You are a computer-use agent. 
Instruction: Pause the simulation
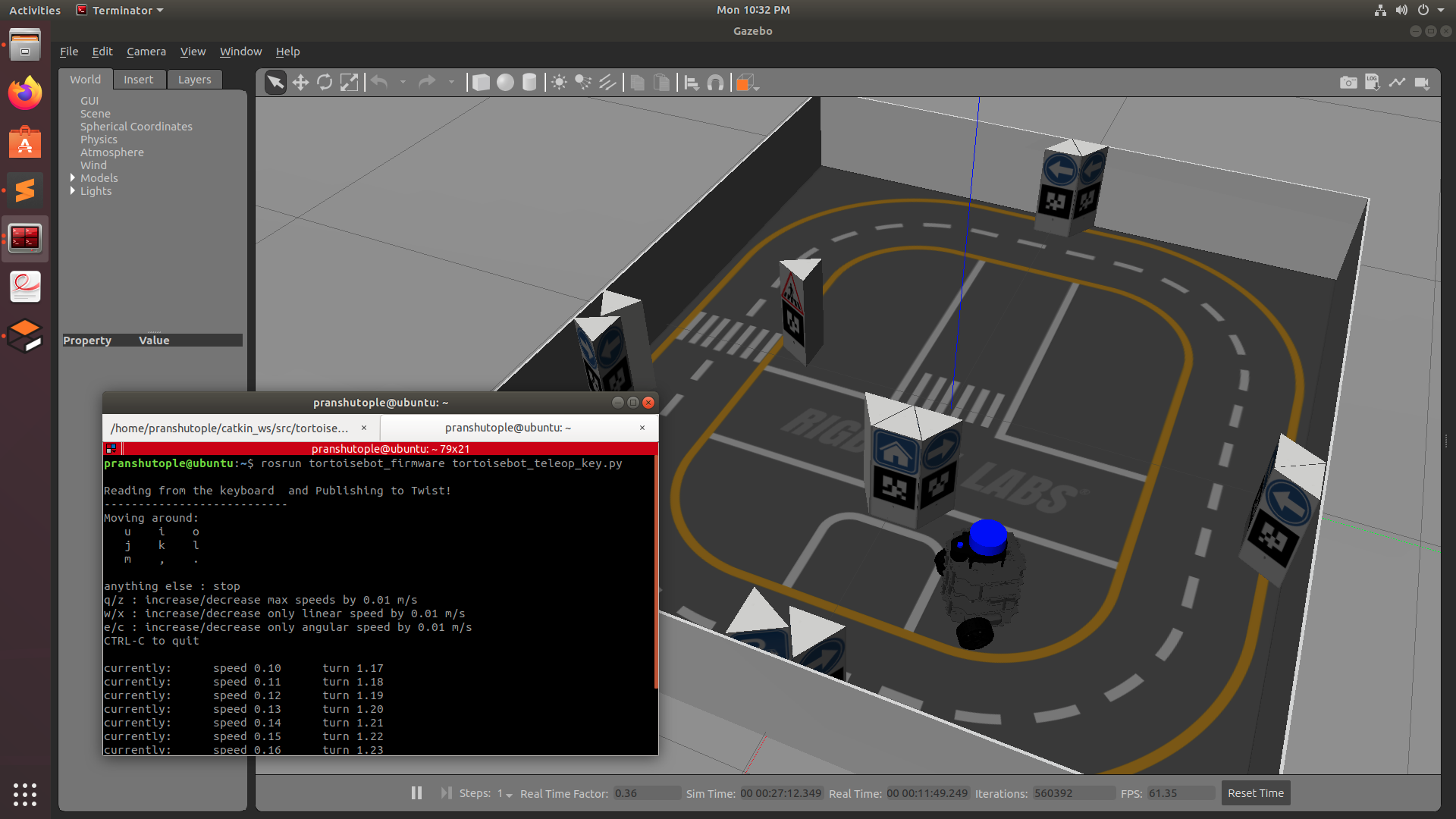click(x=416, y=793)
